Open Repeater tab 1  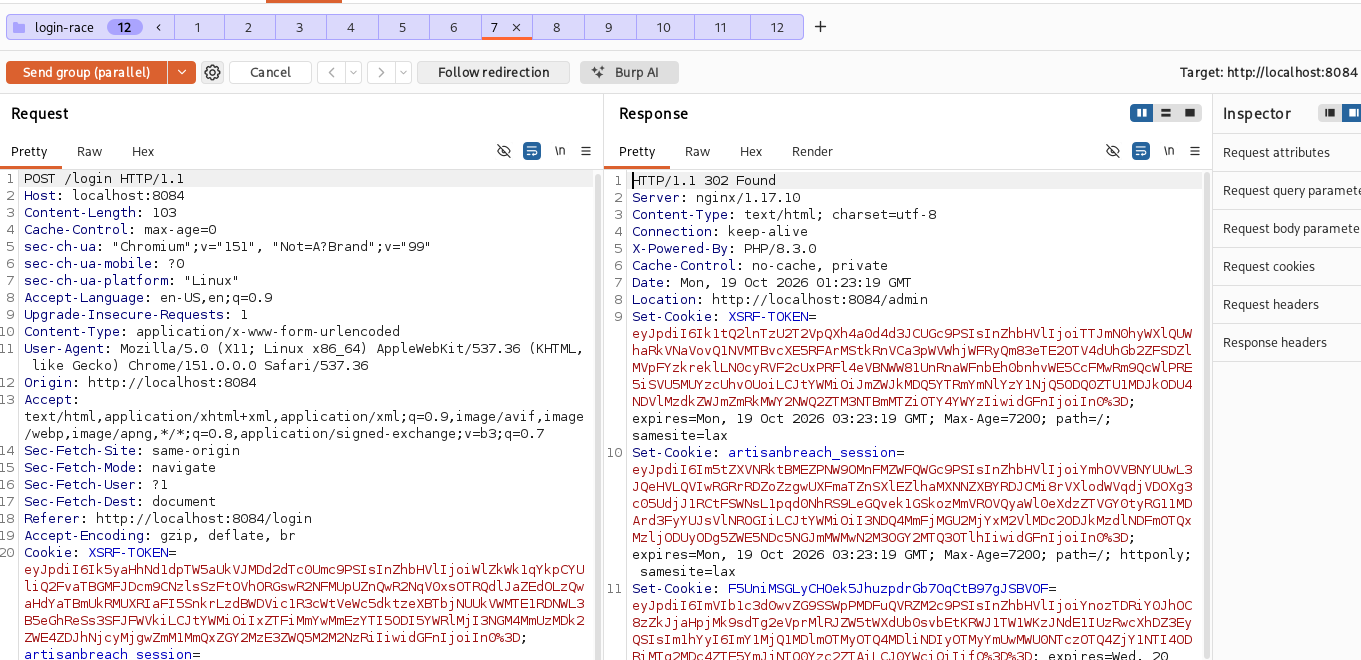pyautogui.click(x=197, y=28)
